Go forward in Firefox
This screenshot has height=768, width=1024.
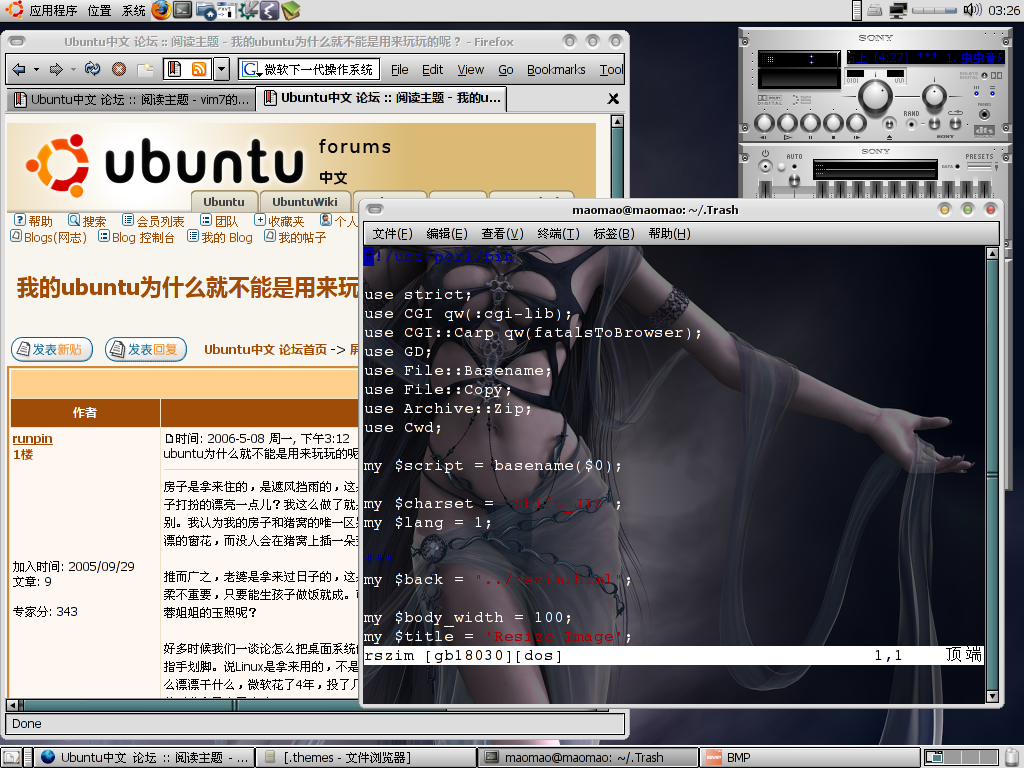(x=56, y=69)
